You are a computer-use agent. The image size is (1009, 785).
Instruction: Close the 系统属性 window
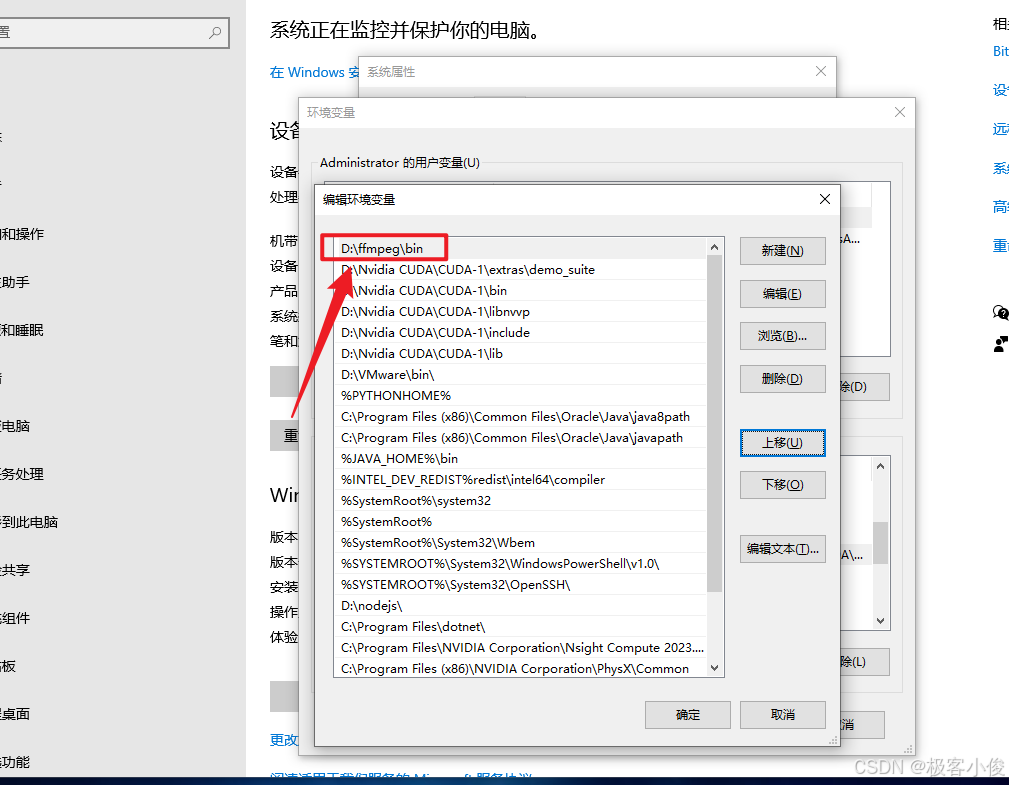(x=820, y=71)
